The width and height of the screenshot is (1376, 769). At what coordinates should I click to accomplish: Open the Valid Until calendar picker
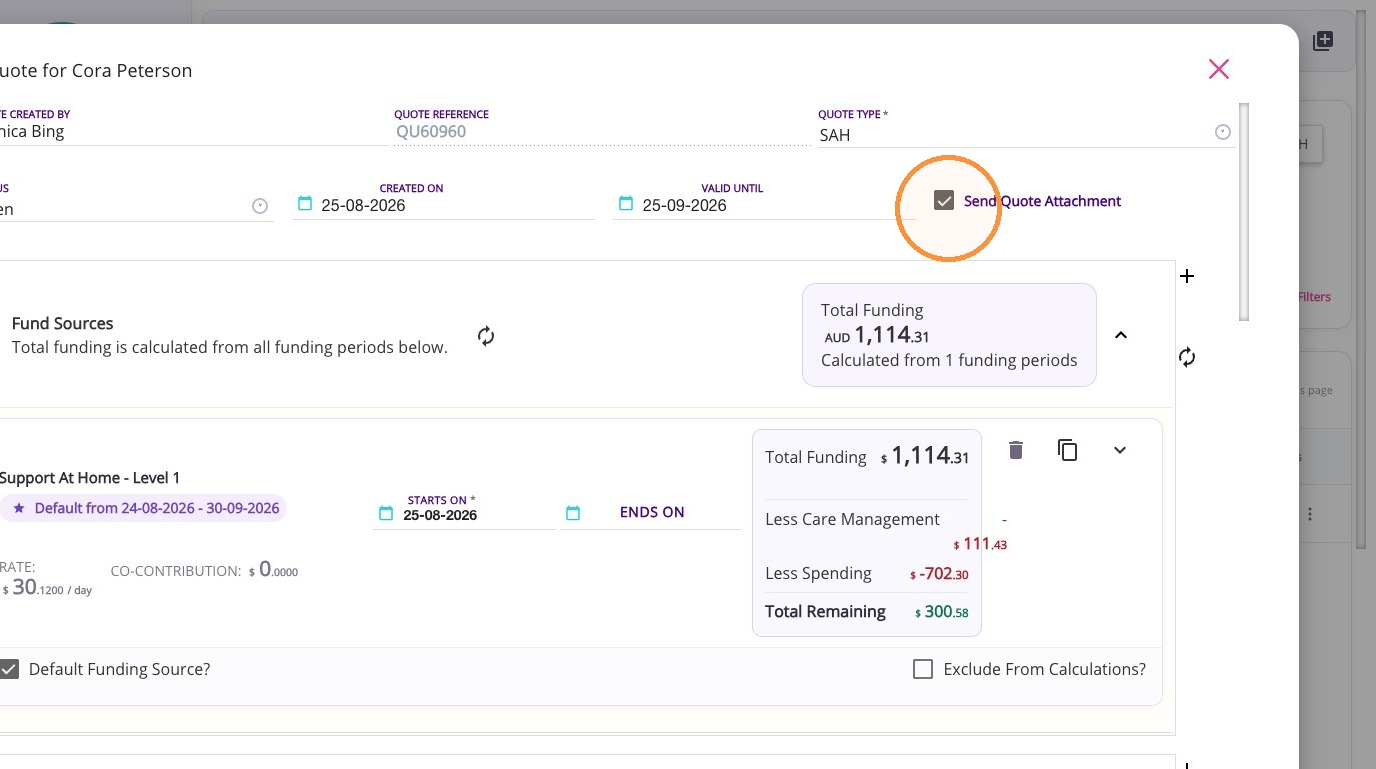pyautogui.click(x=626, y=204)
